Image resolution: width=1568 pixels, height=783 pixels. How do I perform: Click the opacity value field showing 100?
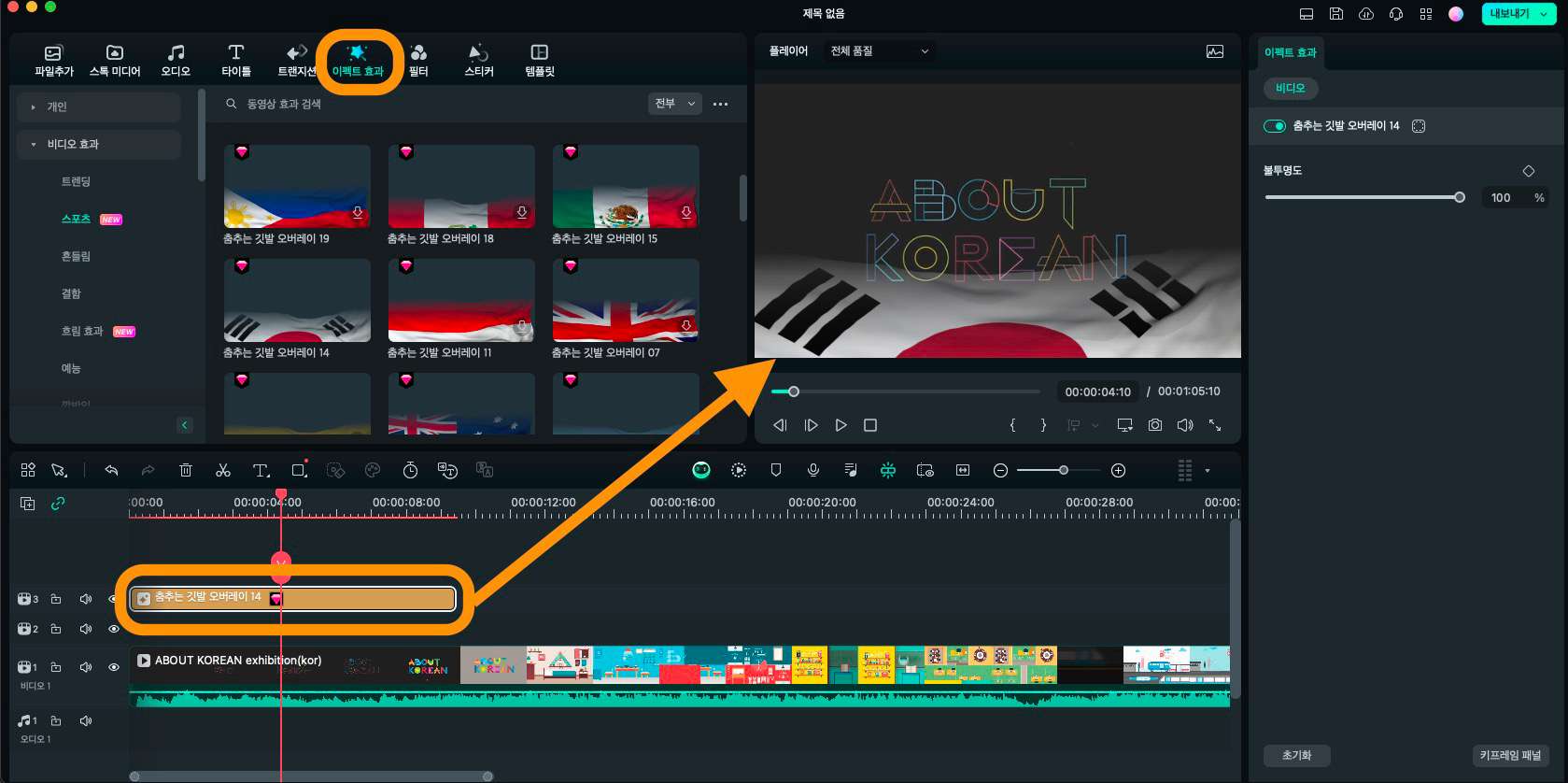pyautogui.click(x=1504, y=197)
